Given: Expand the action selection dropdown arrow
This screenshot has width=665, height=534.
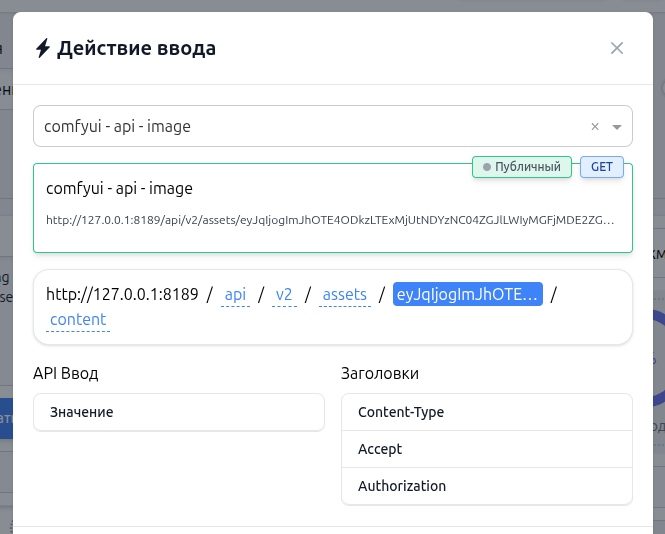Looking at the screenshot, I should [x=617, y=127].
